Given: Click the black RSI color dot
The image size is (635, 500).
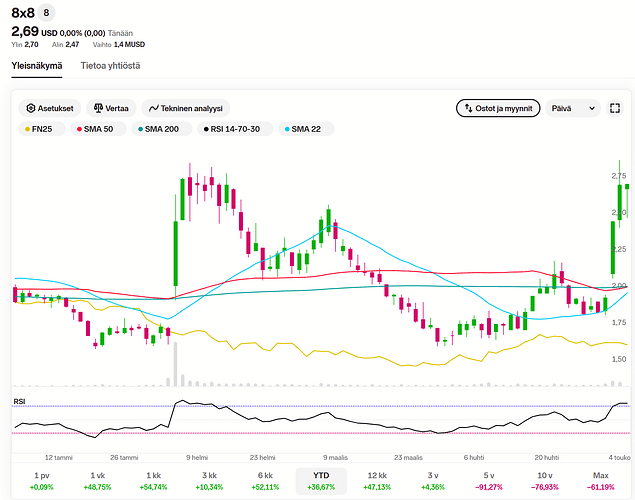Looking at the screenshot, I should point(206,129).
